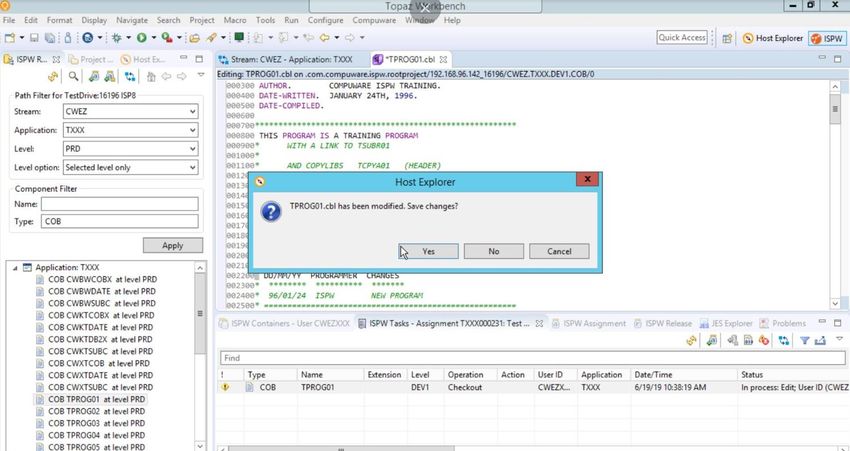Close the Host Explorer dialog
The image size is (850, 451).
(587, 179)
